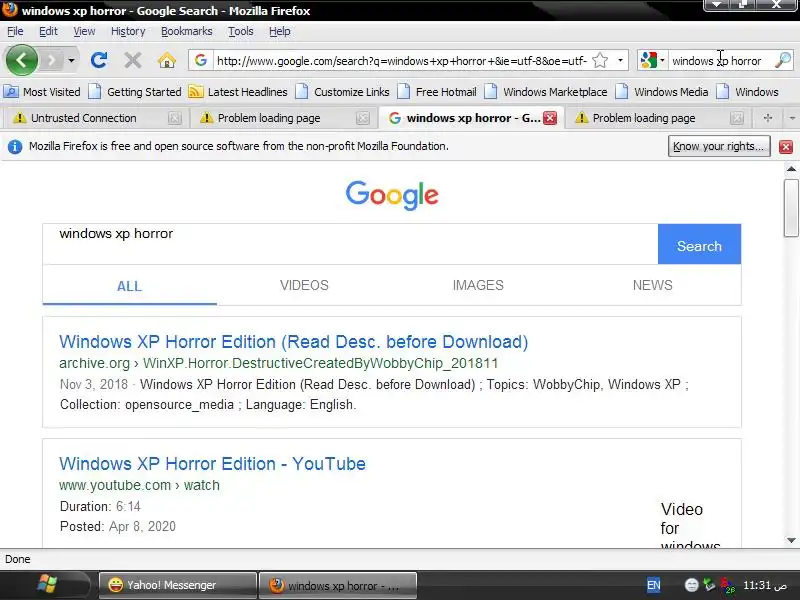Screen dimensions: 800x600
Task: Select the IMAGES results tab
Action: (478, 285)
